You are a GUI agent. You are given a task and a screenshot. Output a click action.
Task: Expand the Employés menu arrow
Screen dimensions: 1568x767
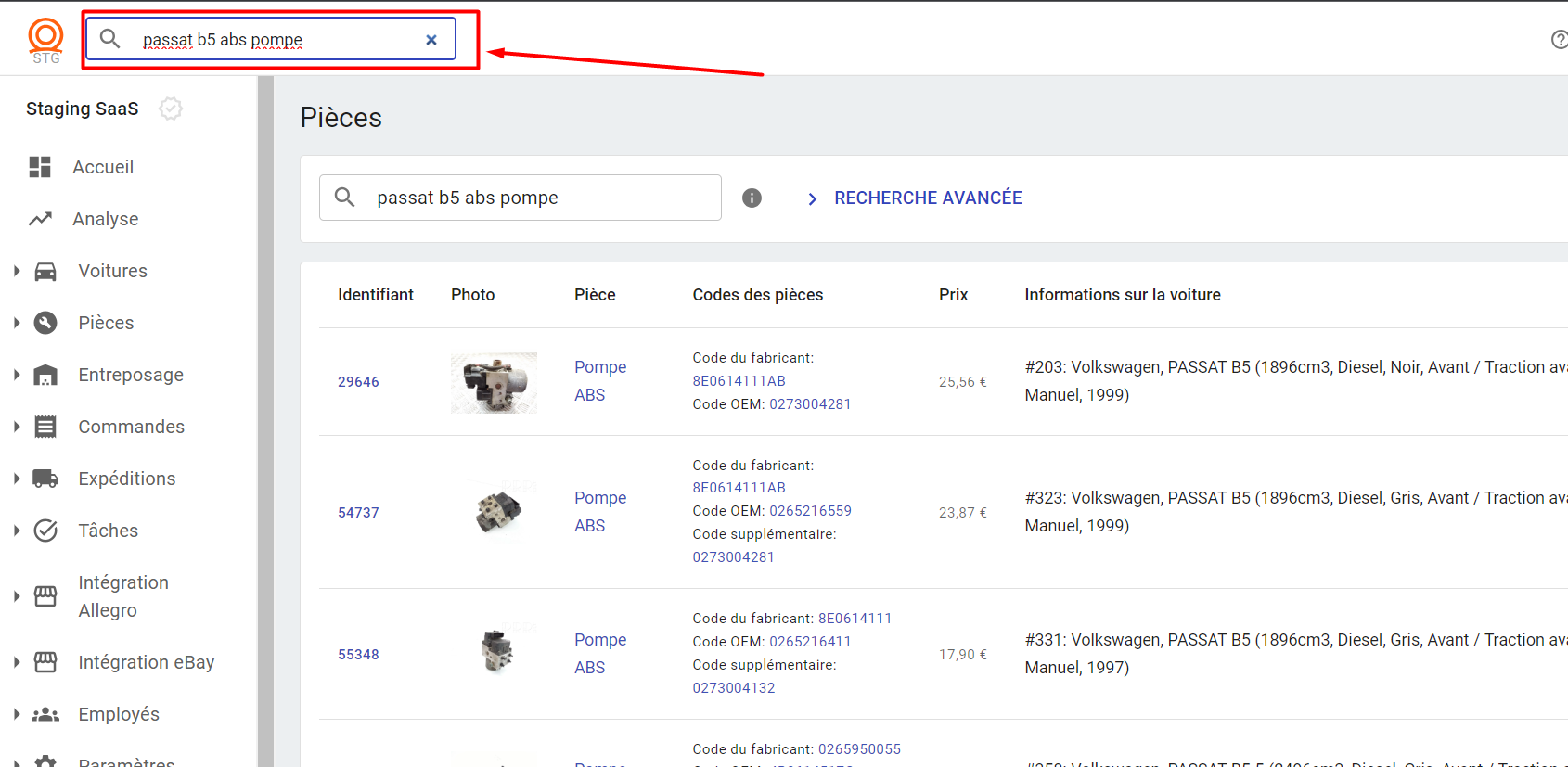17,714
